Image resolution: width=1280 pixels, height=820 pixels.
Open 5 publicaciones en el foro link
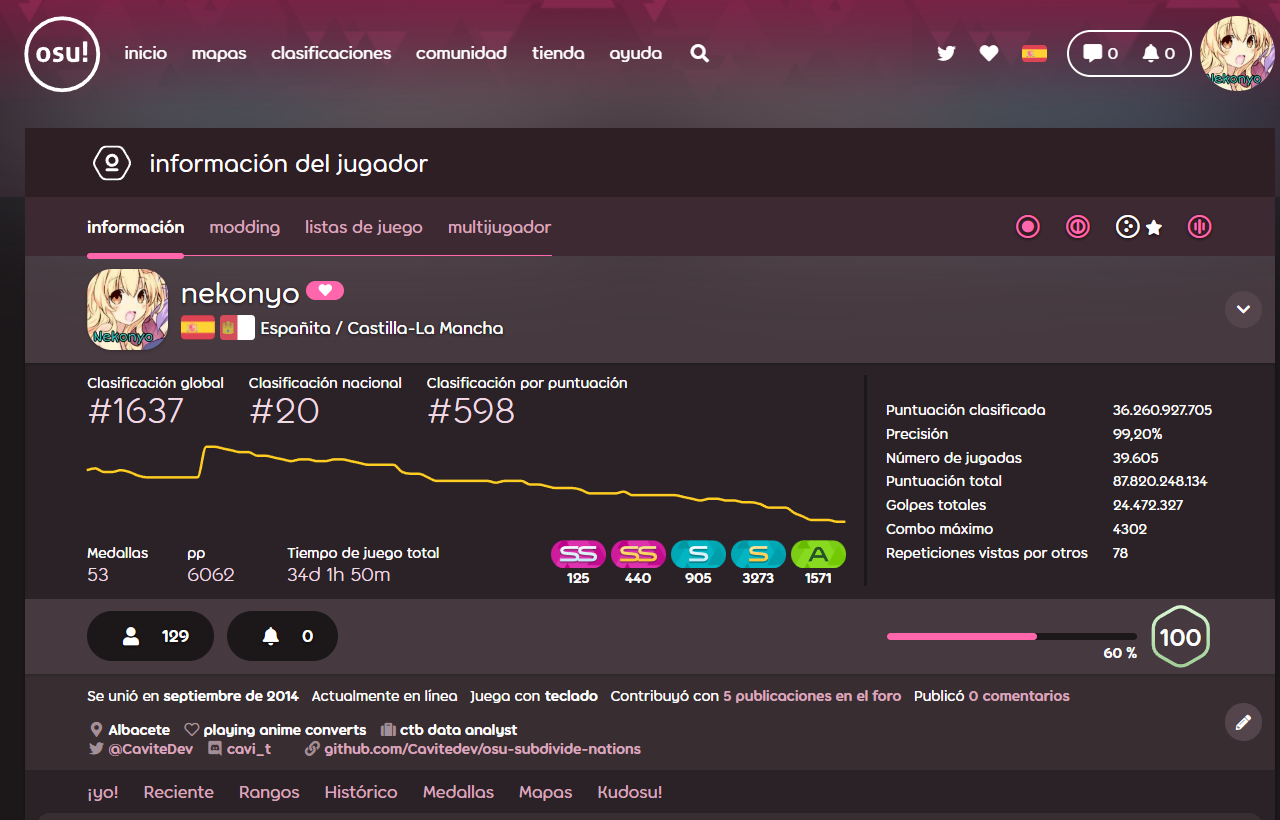812,696
